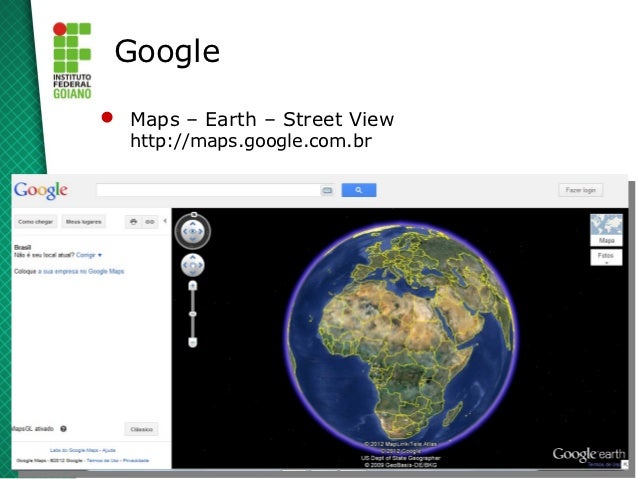Open the 'sua empresa no Google Maps' link
The height and width of the screenshot is (479, 638).
click(x=81, y=271)
